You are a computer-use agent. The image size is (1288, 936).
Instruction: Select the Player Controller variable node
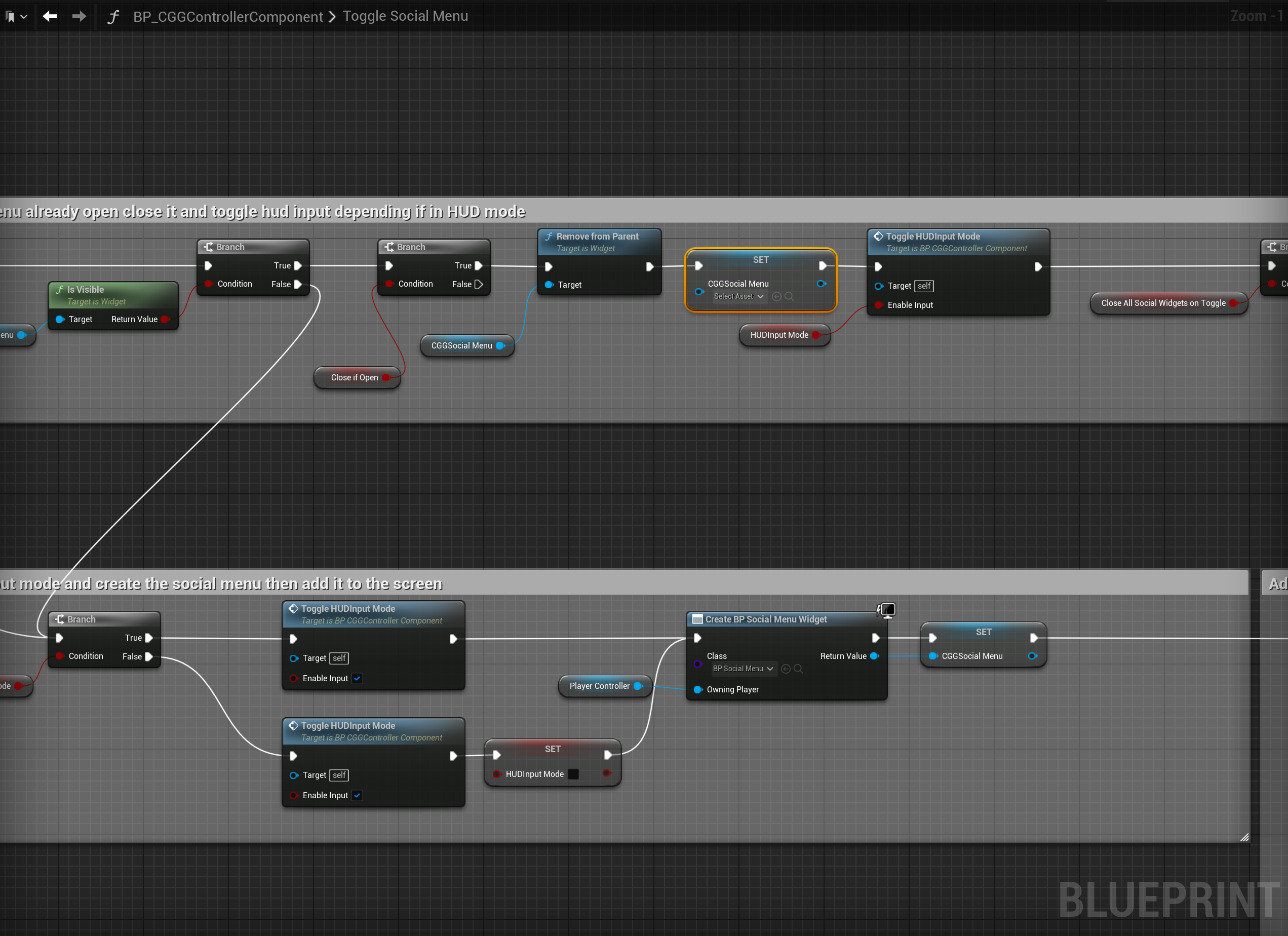coord(599,686)
